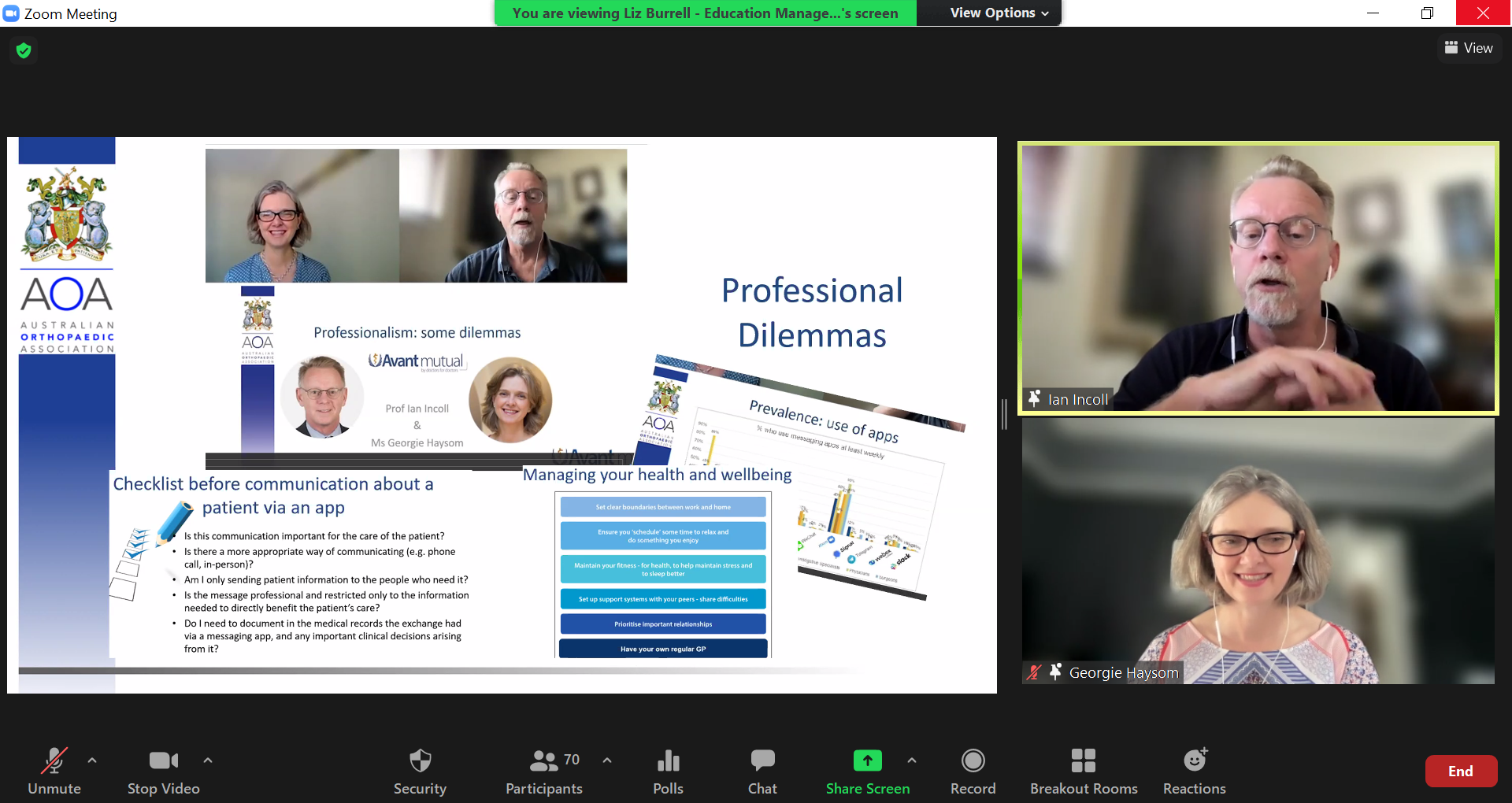
Task: Minimize the Zoom Meeting window
Action: coord(1373,13)
